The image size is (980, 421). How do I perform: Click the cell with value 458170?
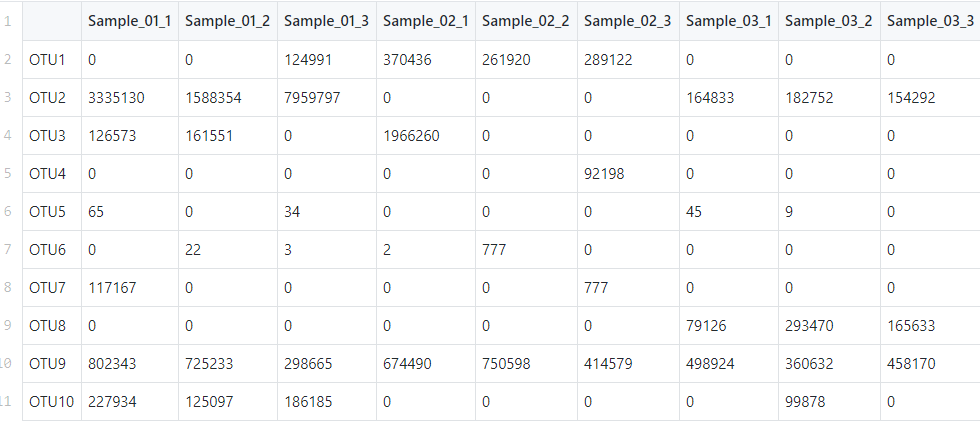pyautogui.click(x=931, y=364)
